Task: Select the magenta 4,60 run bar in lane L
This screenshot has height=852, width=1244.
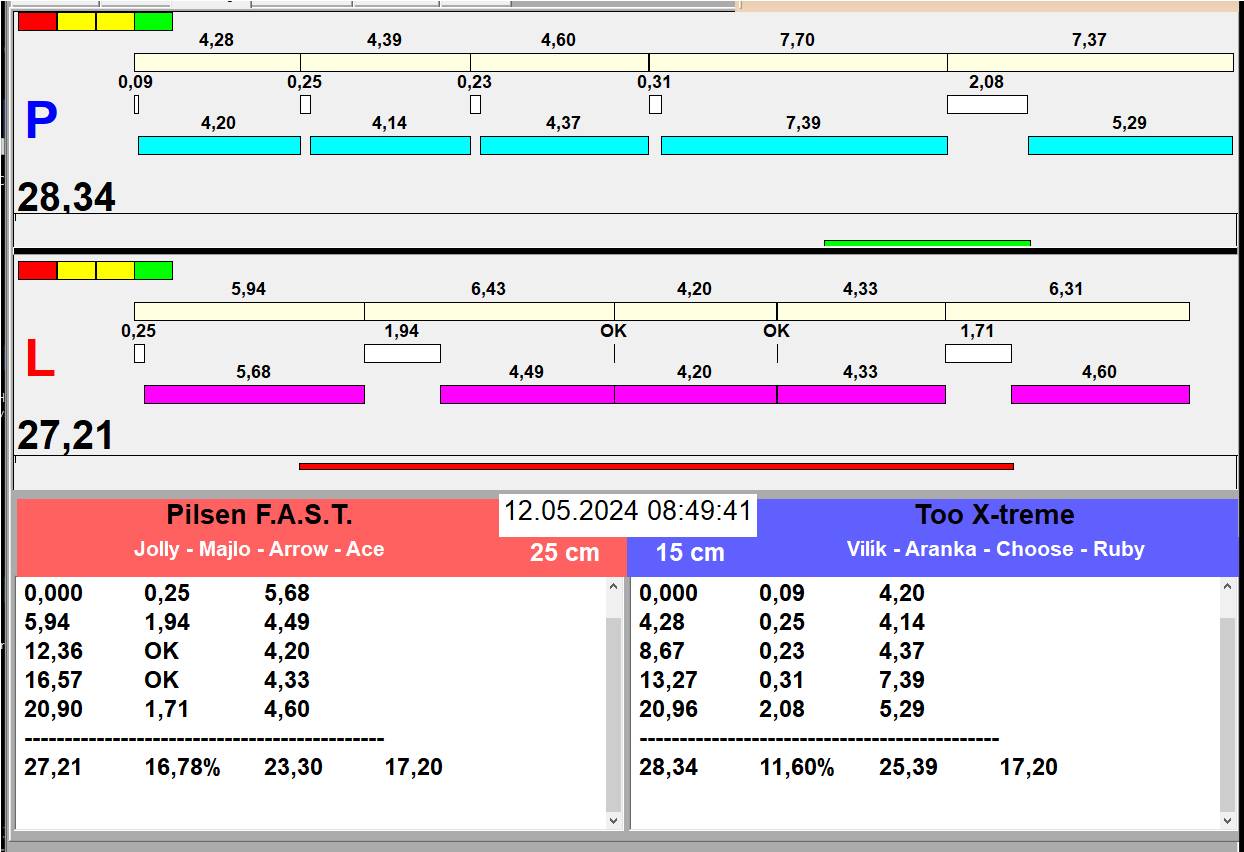Action: [x=1100, y=394]
